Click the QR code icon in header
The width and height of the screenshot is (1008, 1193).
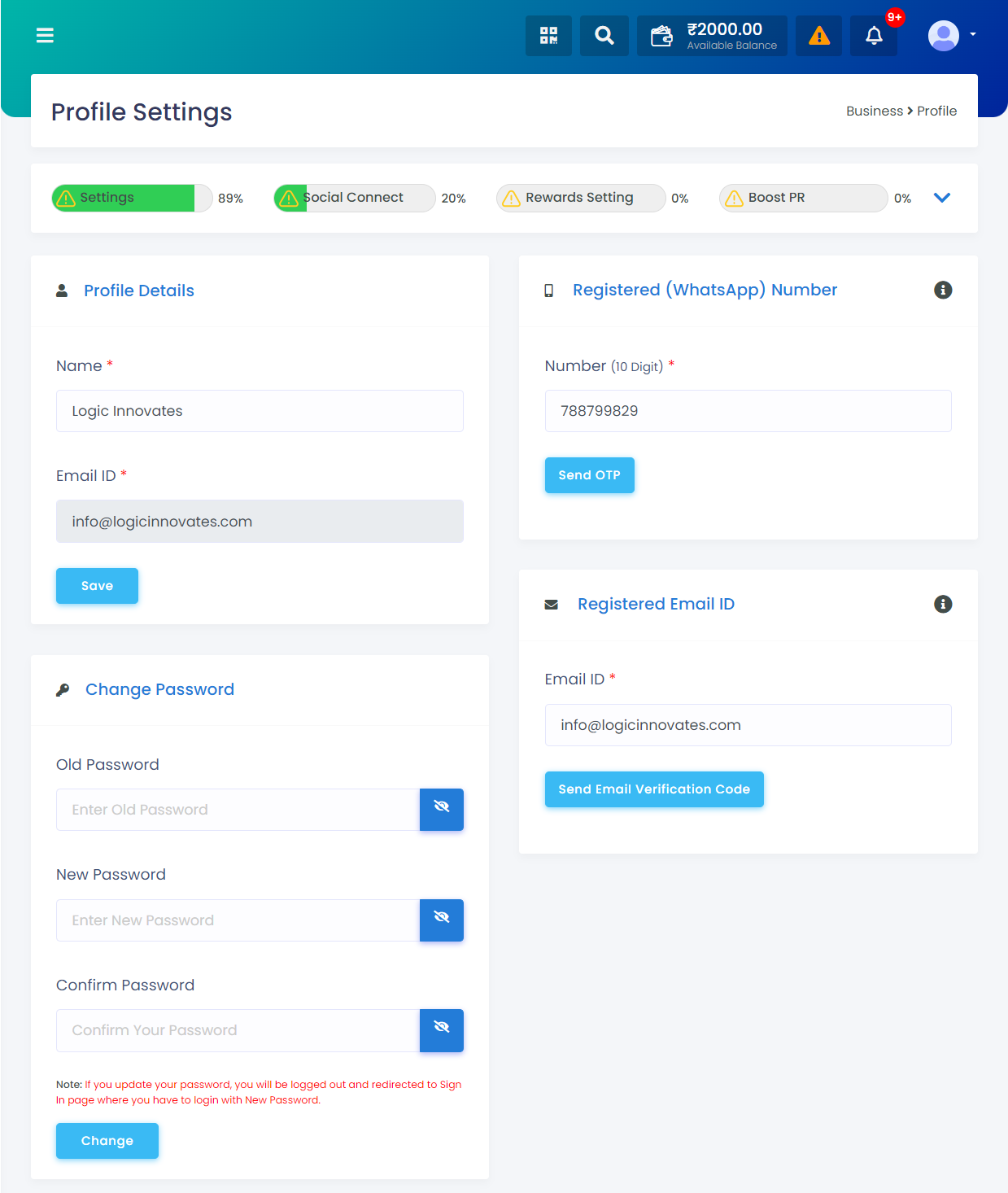(548, 36)
